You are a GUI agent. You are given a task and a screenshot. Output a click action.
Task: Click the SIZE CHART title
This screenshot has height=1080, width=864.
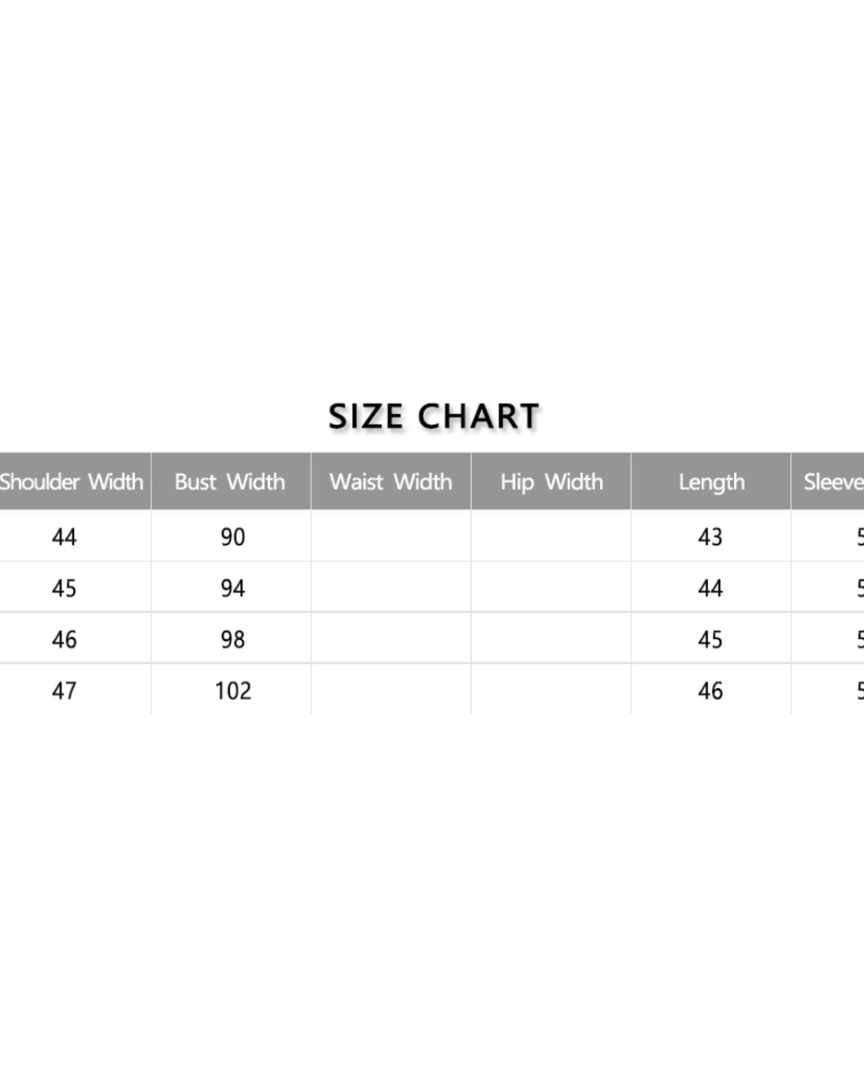tap(434, 416)
